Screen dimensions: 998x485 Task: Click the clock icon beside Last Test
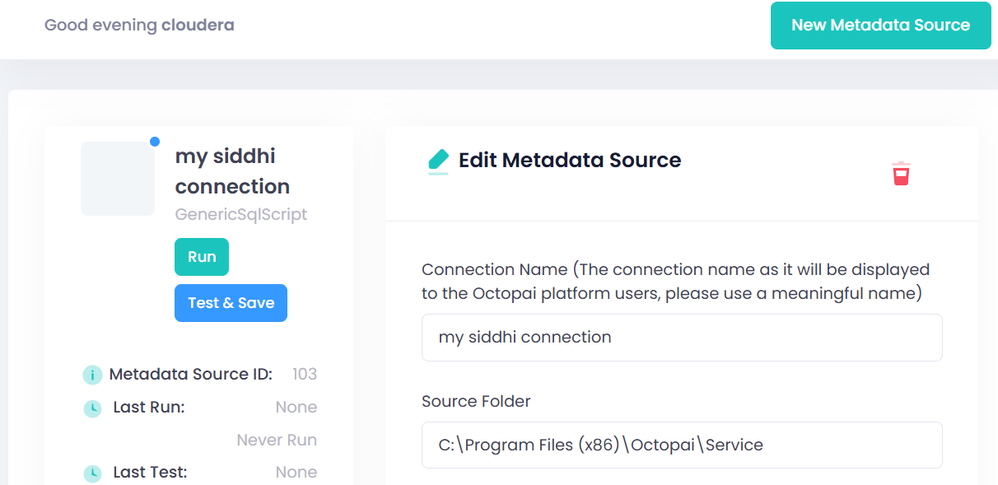point(92,473)
